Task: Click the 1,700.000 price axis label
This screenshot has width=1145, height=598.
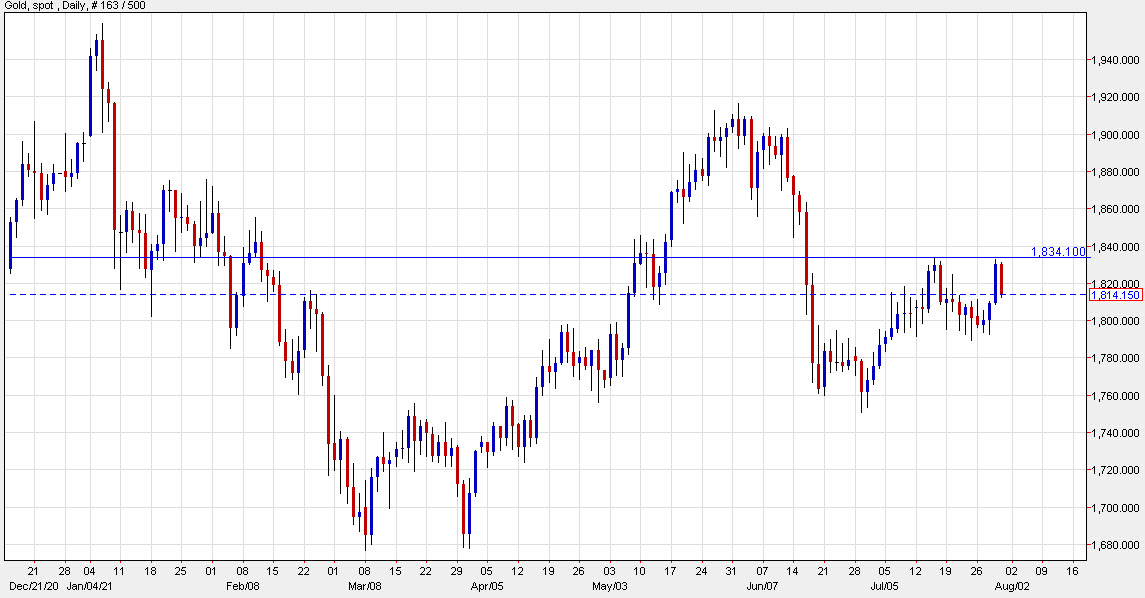Action: pos(1115,508)
